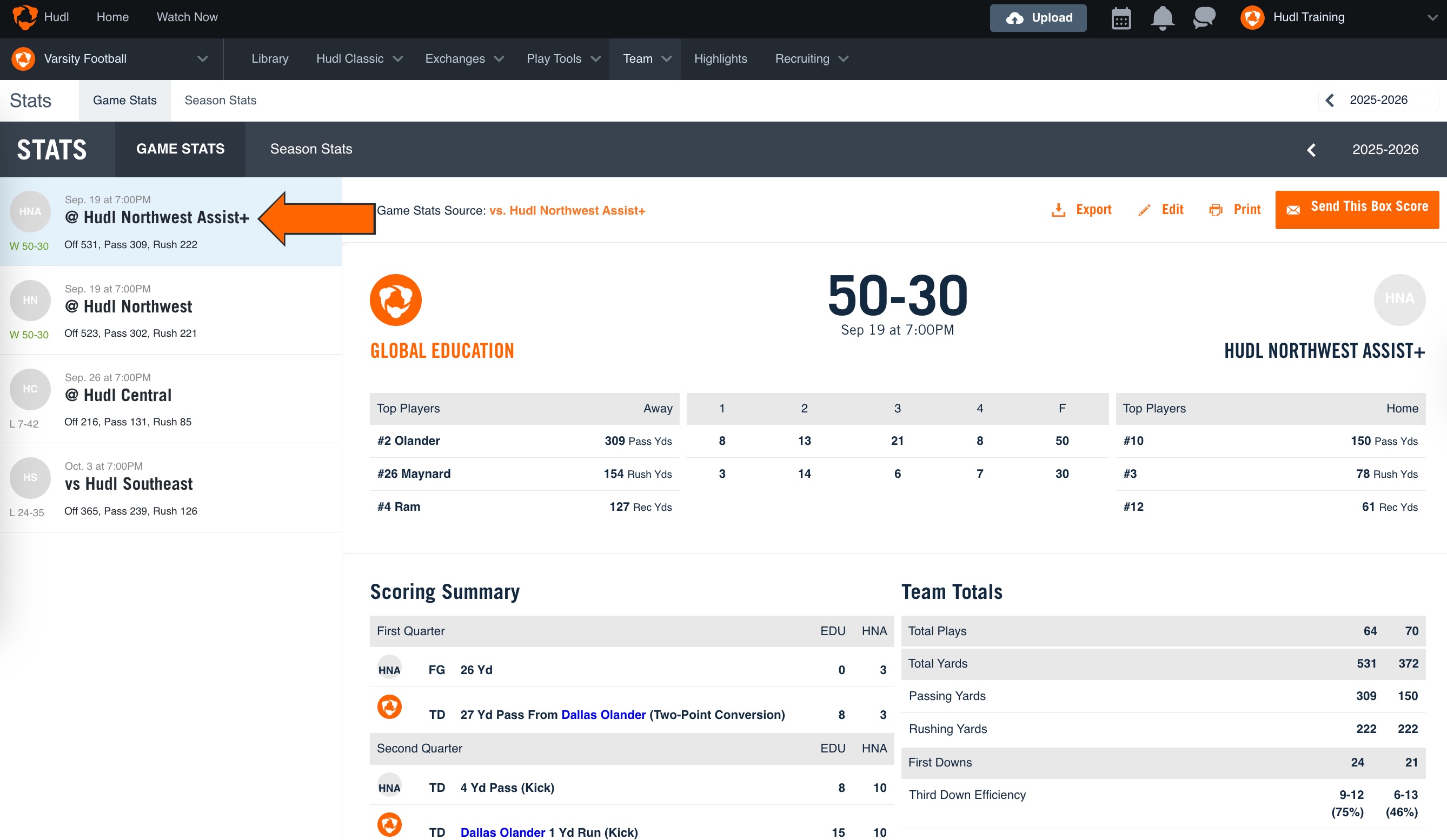Click the Hudl logo in top navigation
The height and width of the screenshot is (840, 1447).
[x=24, y=17]
